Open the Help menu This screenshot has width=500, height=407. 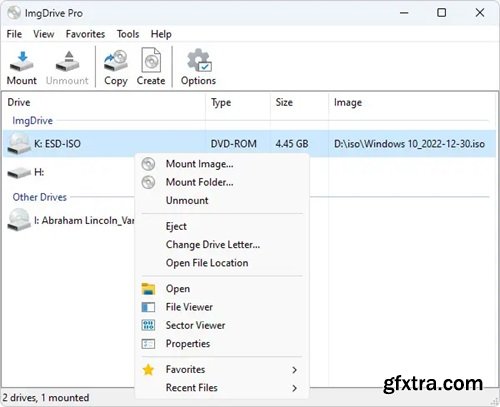[161, 34]
